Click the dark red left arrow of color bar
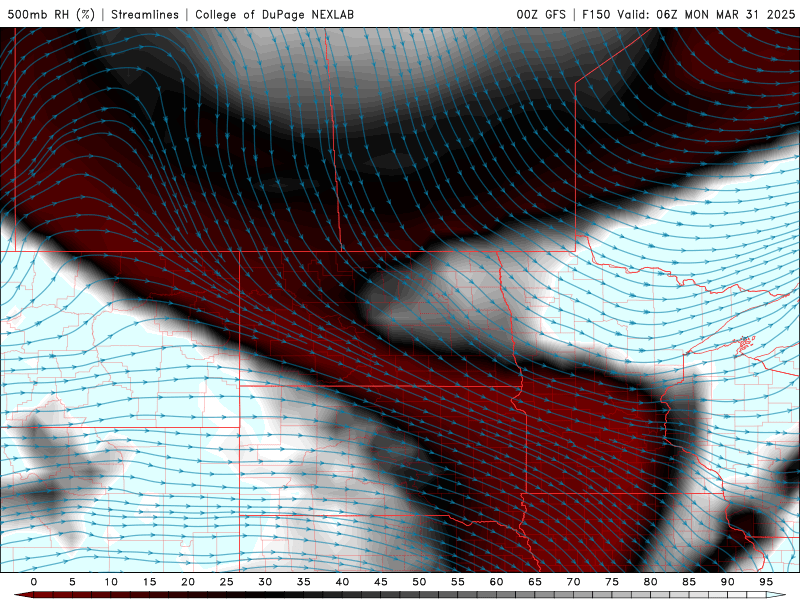 pos(23,595)
